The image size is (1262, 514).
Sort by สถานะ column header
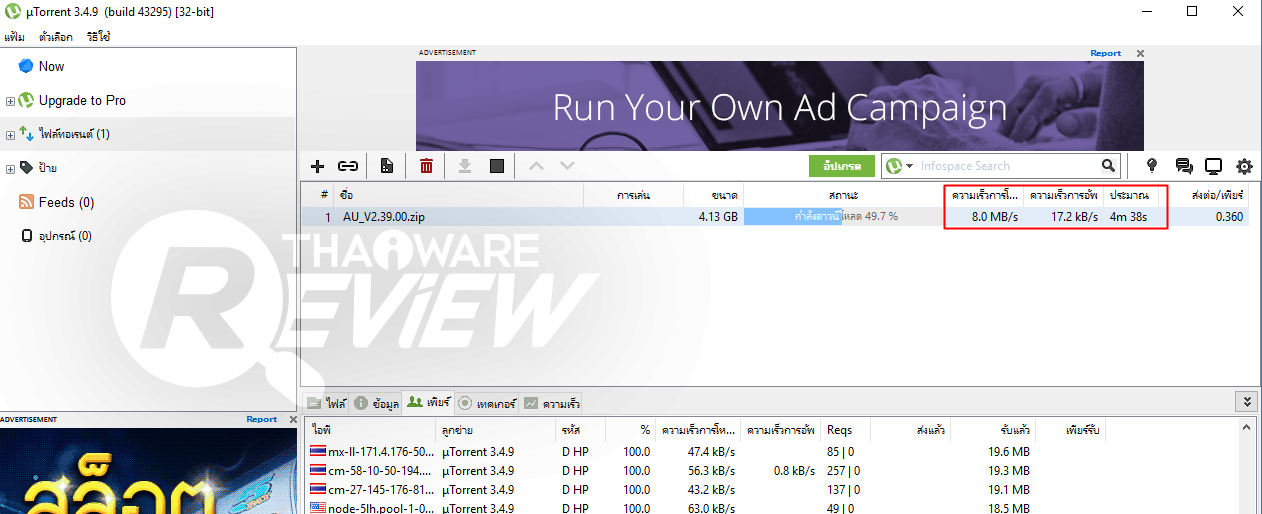click(x=844, y=194)
